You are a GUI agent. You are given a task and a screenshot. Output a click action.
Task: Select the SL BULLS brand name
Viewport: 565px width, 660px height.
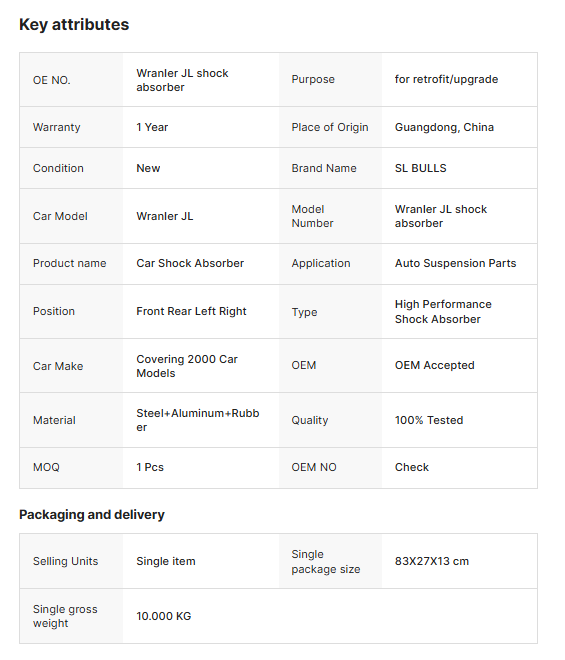421,168
